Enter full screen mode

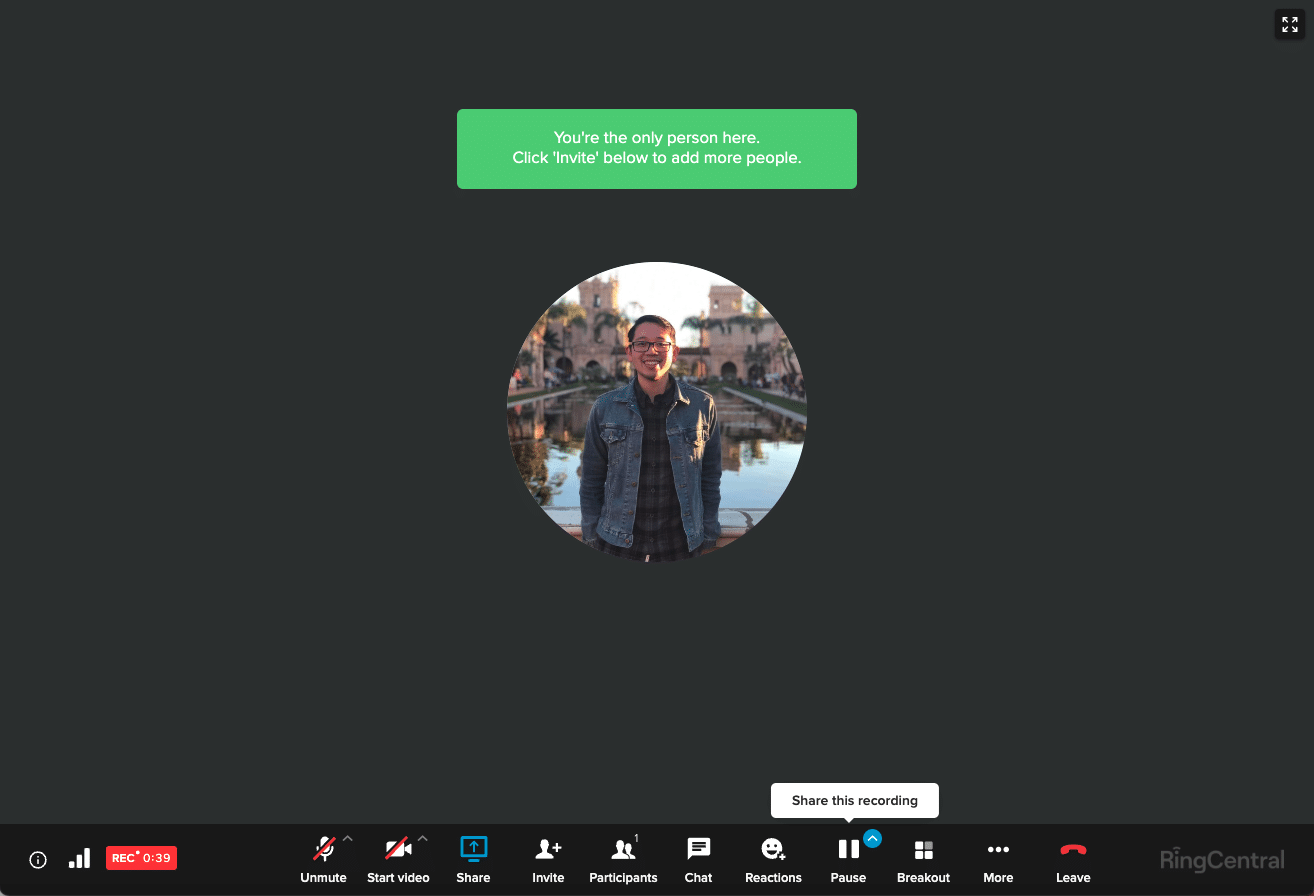[1289, 25]
